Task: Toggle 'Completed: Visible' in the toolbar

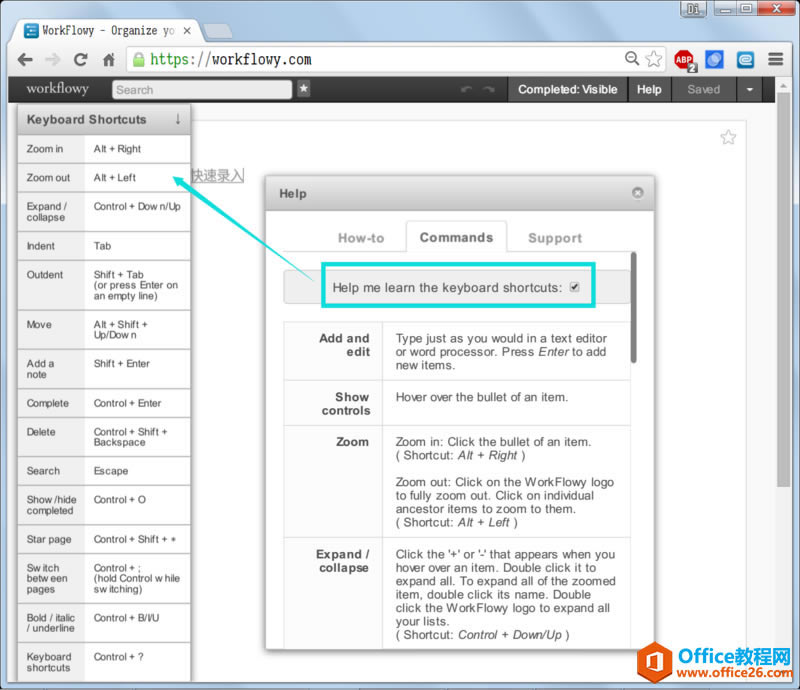Action: click(x=567, y=89)
